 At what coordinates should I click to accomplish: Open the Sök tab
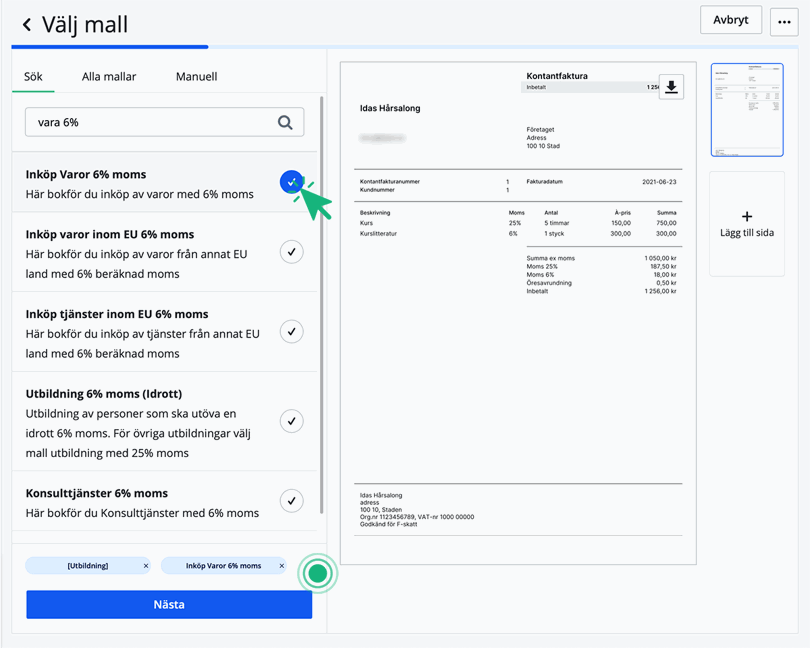point(33,76)
